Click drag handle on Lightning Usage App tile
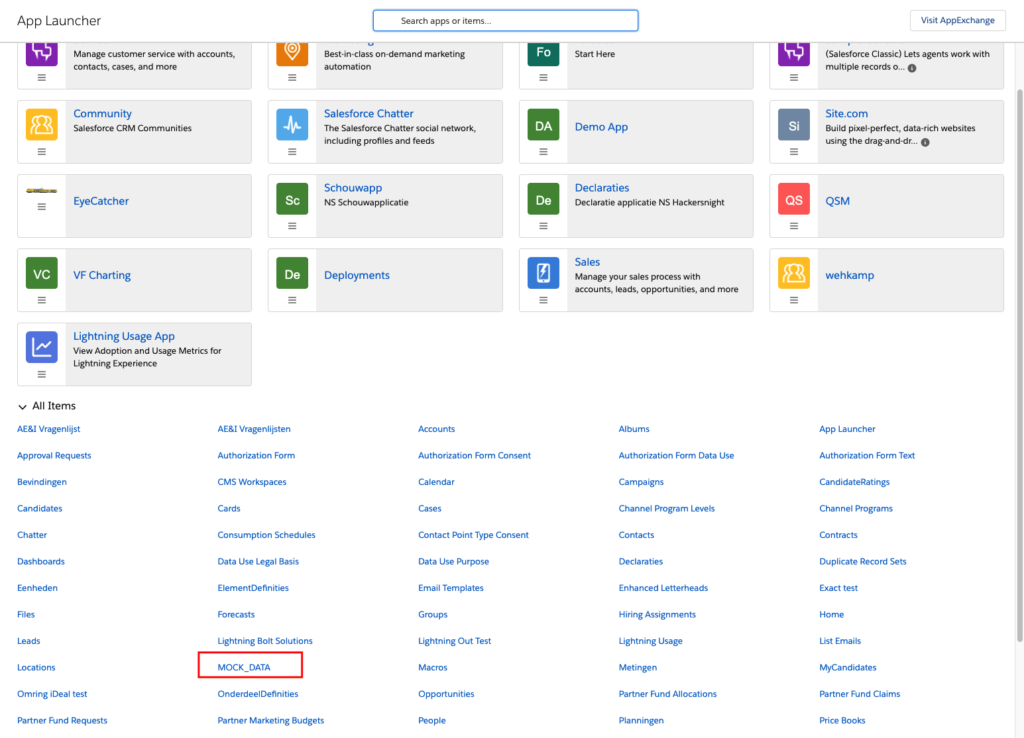 pyautogui.click(x=42, y=374)
